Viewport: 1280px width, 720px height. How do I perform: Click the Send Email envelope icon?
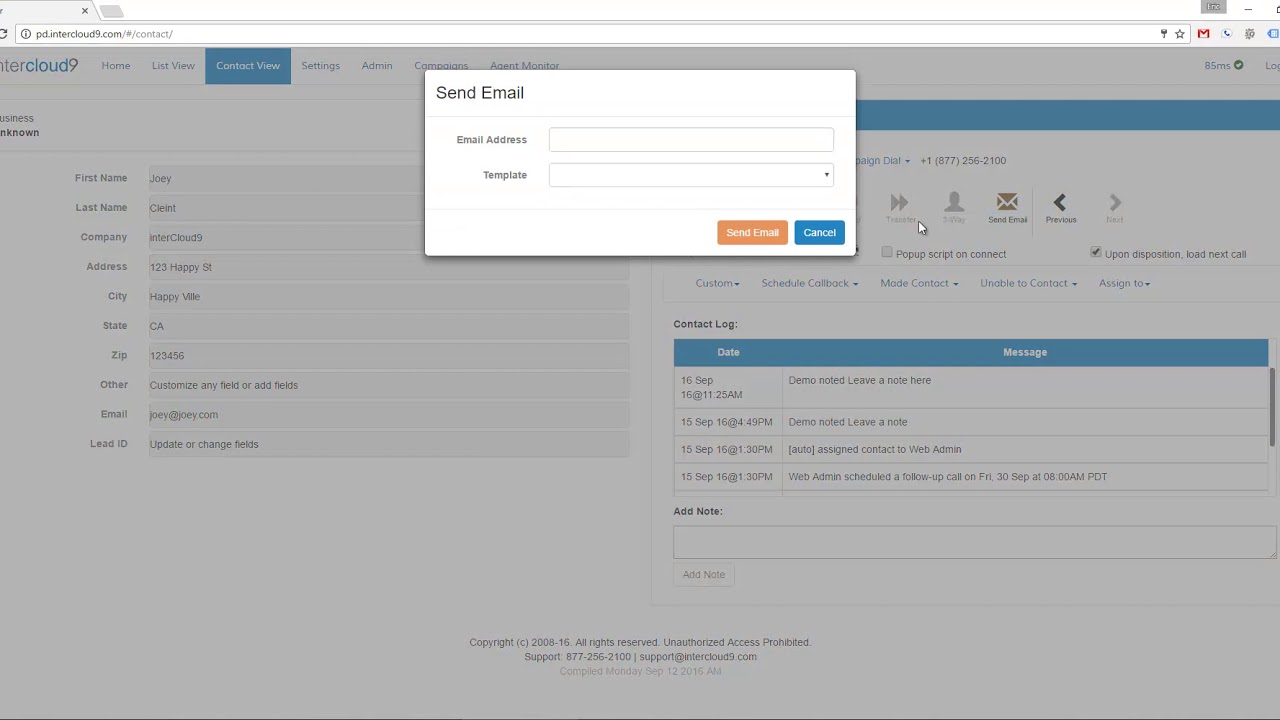coord(1007,203)
